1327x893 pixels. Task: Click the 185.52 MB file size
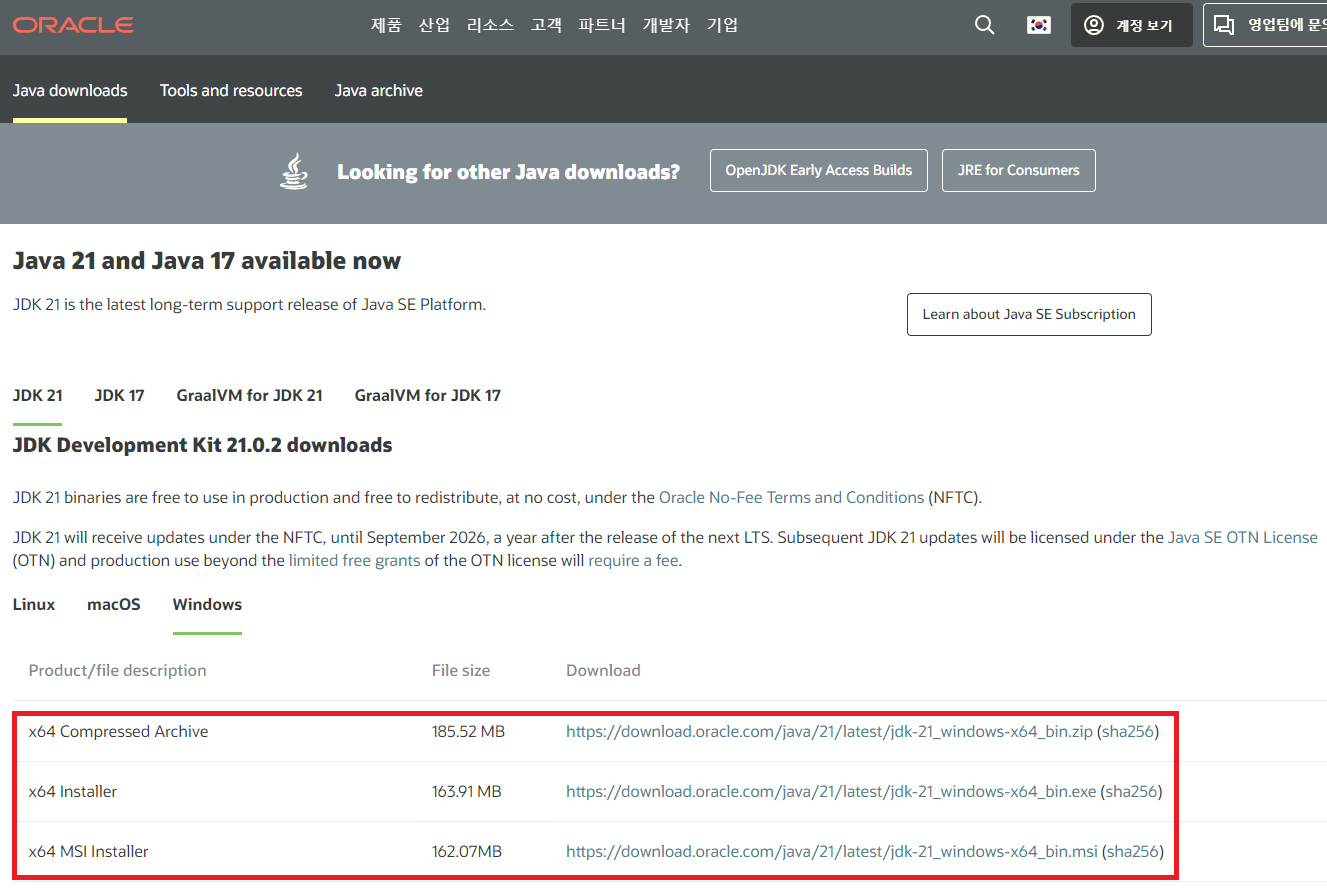[468, 731]
